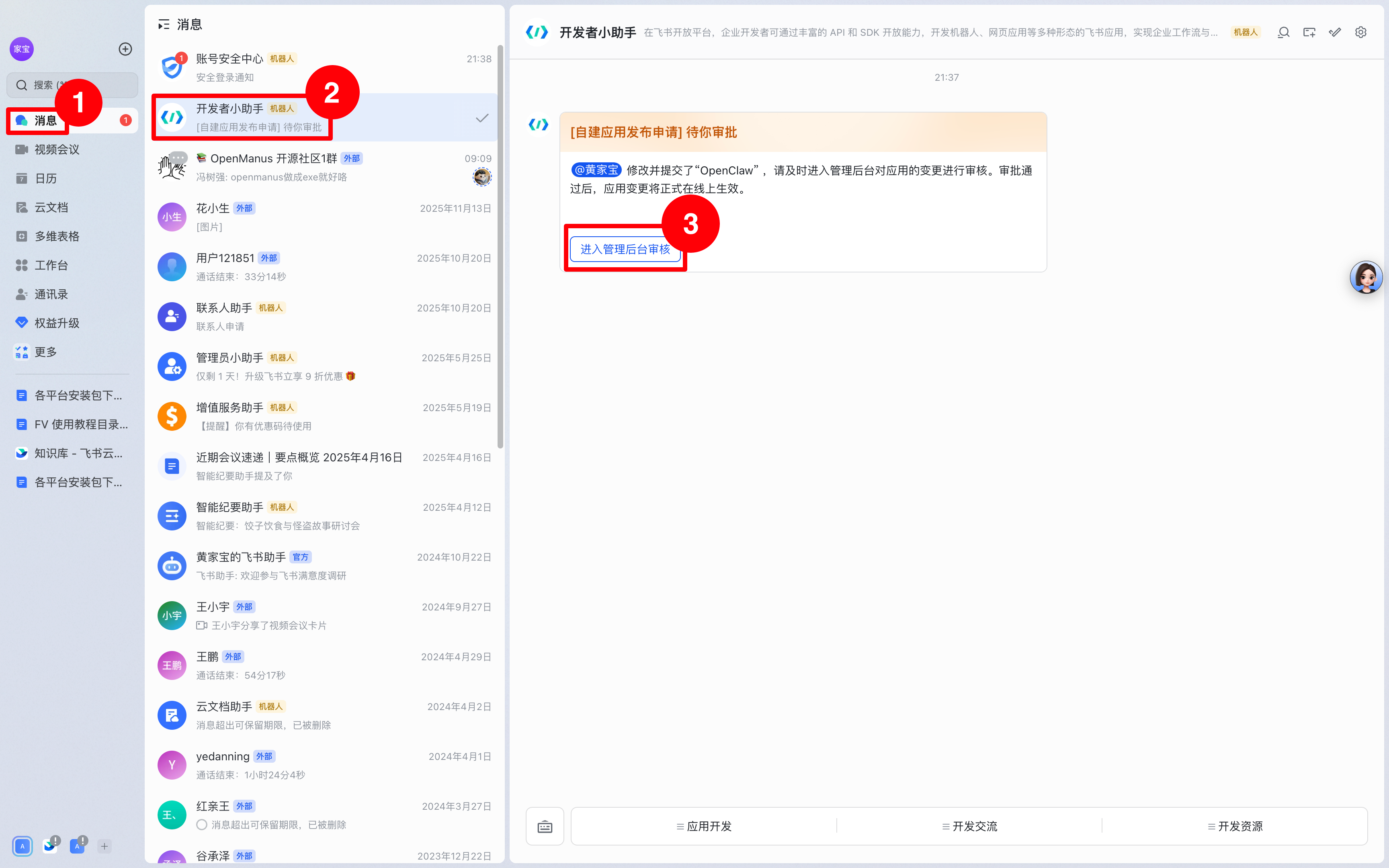
Task: Expand the 更多 sidebar entry
Action: coord(72,352)
